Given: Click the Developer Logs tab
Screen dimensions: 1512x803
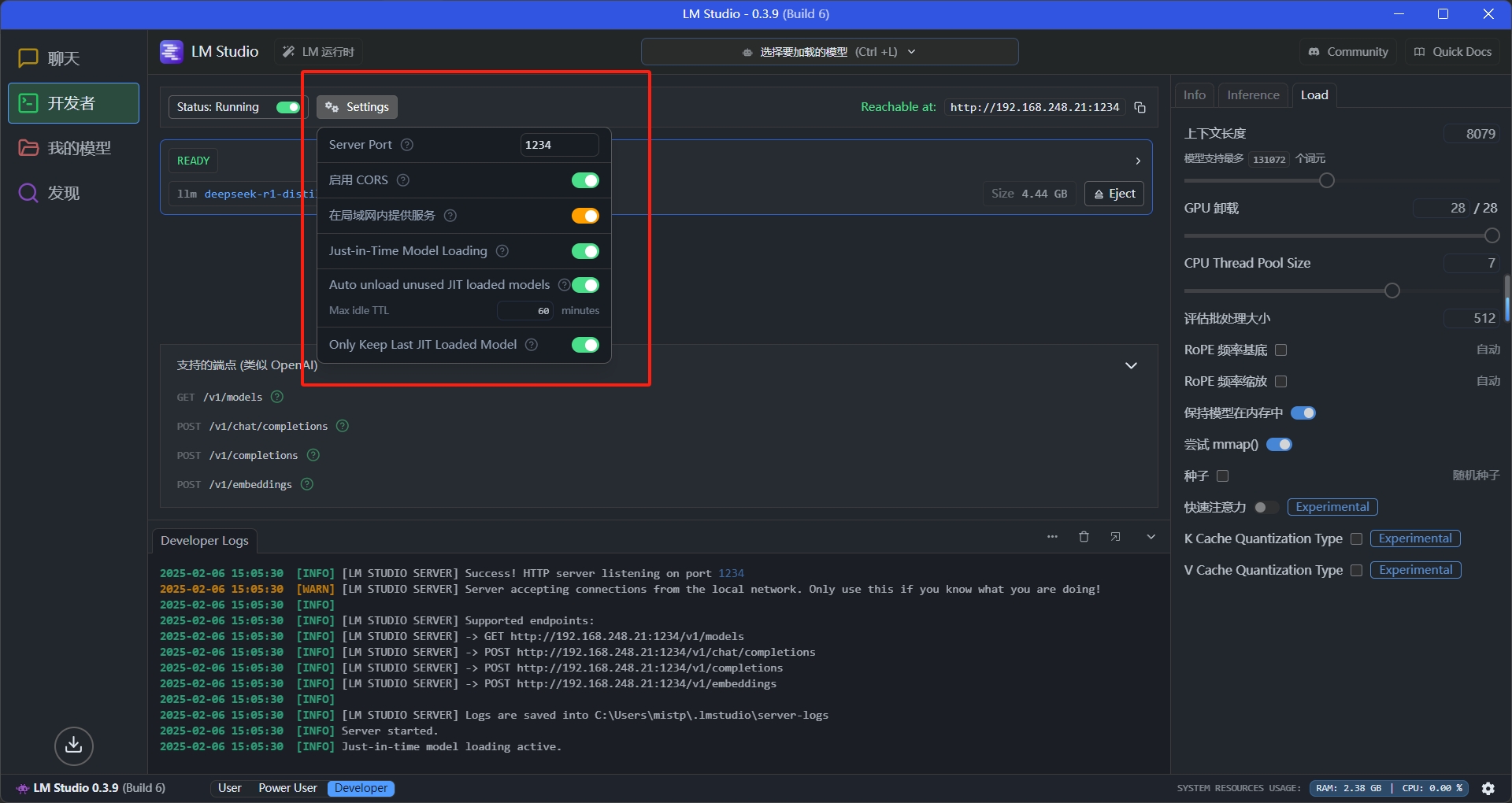Looking at the screenshot, I should point(205,541).
